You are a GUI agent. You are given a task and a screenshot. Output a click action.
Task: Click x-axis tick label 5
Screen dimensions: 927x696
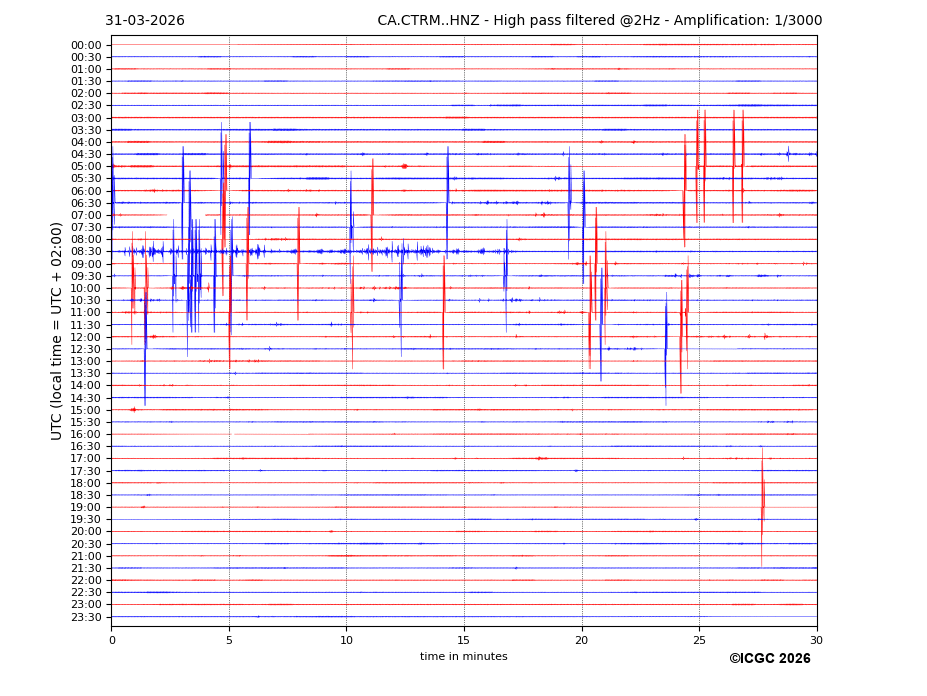coord(229,640)
